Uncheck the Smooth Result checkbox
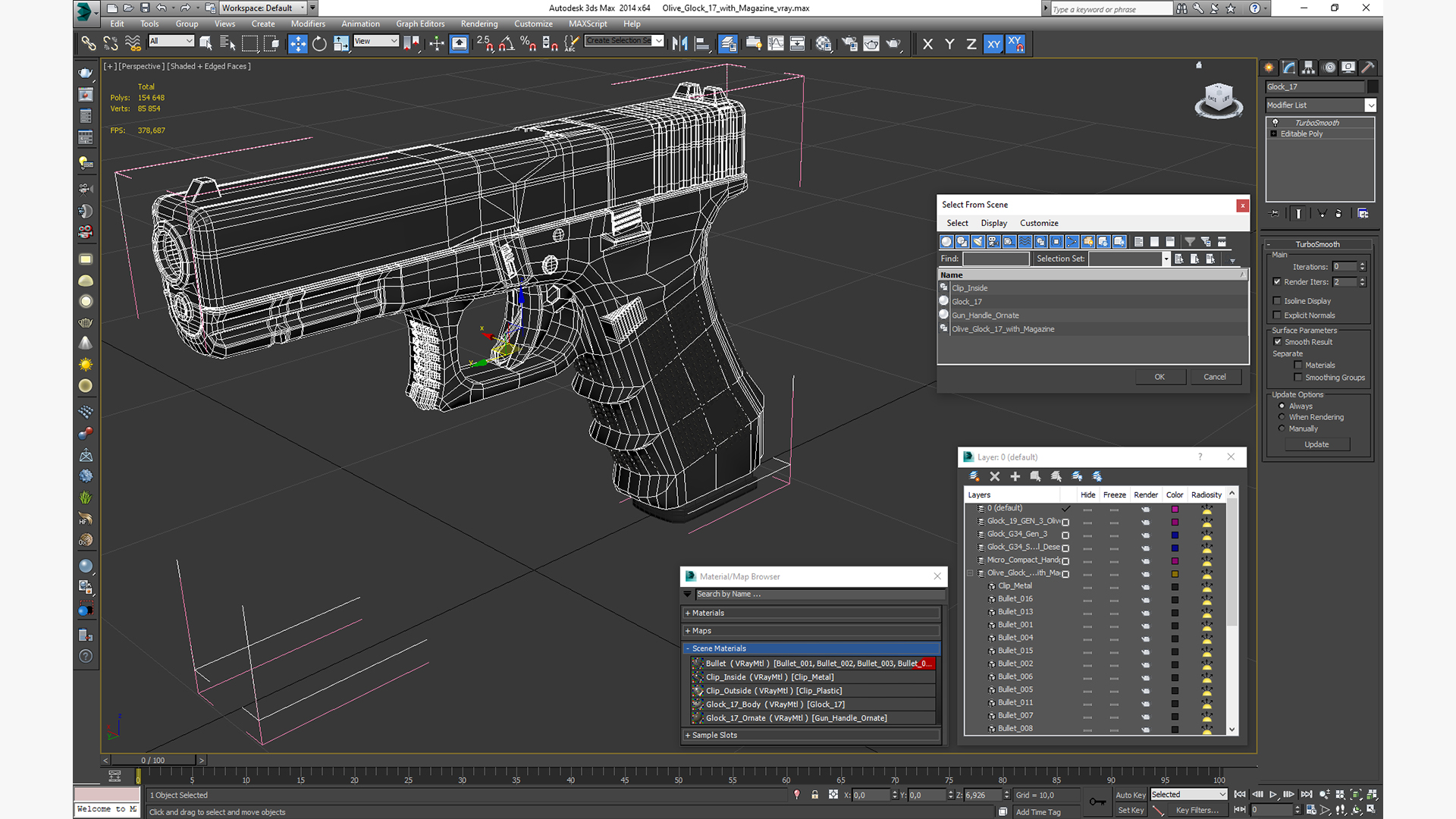 point(1278,342)
